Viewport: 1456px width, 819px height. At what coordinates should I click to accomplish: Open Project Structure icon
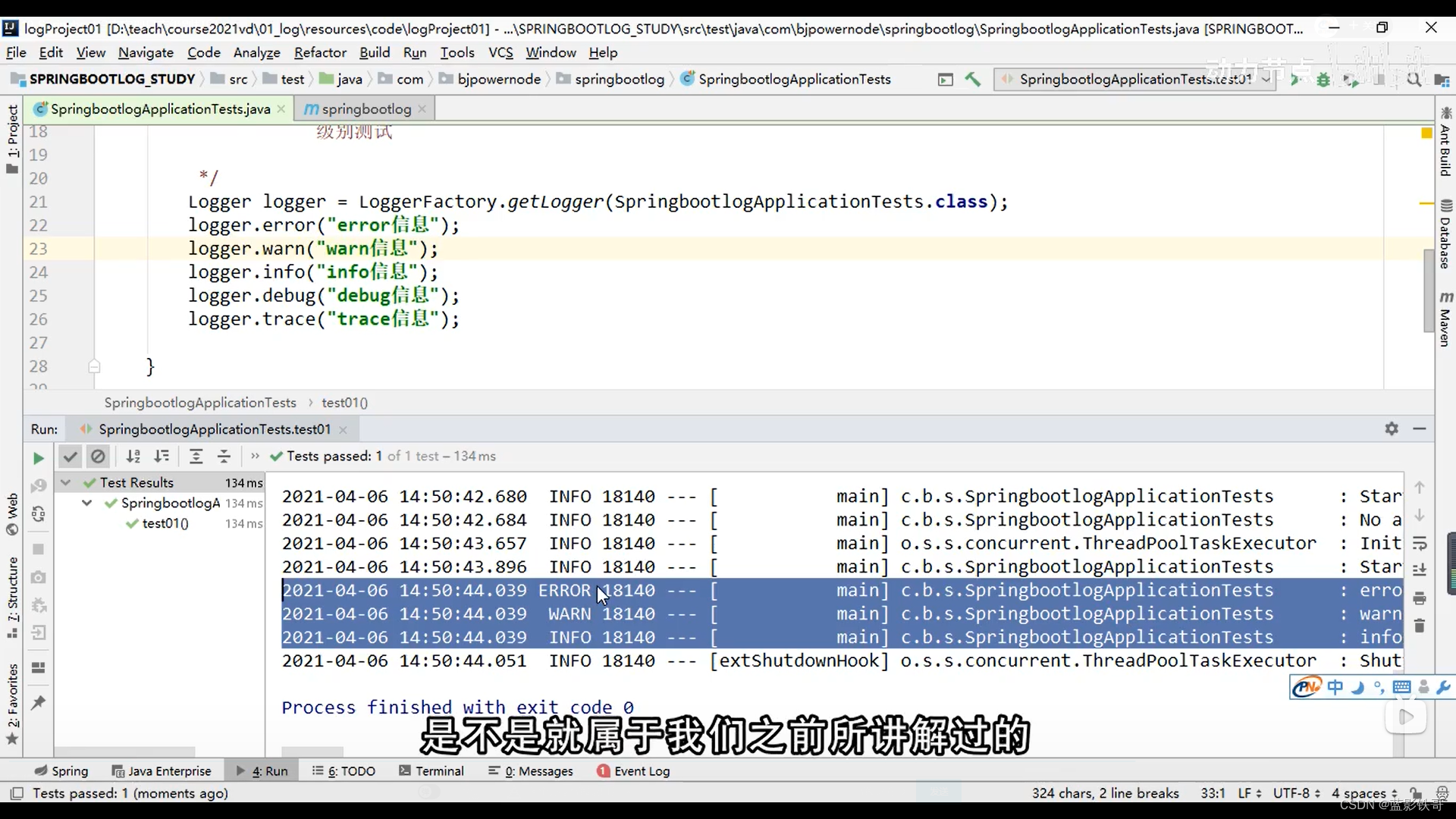[x=1442, y=80]
